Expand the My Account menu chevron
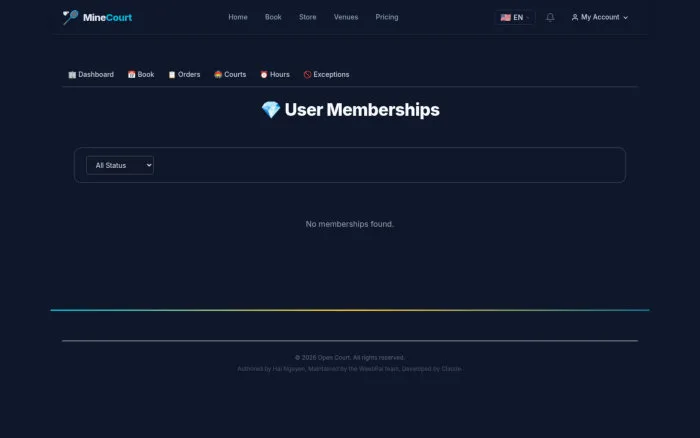The width and height of the screenshot is (700, 438). (x=625, y=18)
